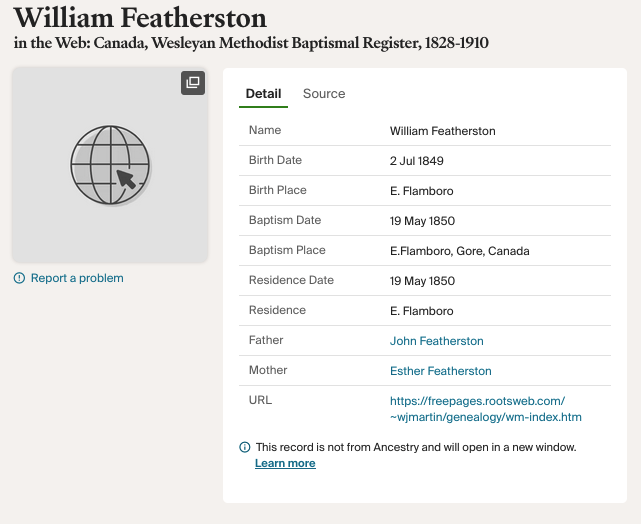Image resolution: width=641 pixels, height=524 pixels.
Task: Click the Learn more link
Action: 285,463
